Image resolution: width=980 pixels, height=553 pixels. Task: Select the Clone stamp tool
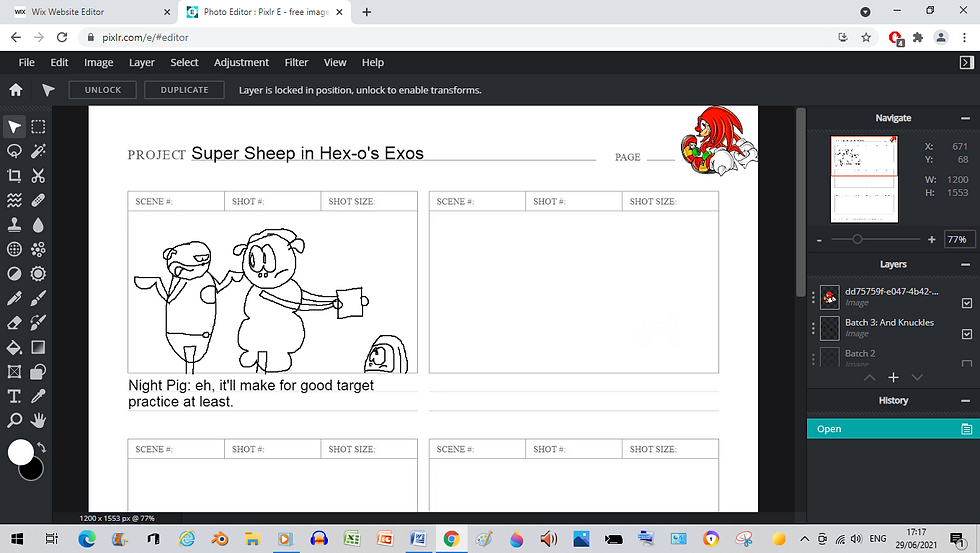point(14,225)
